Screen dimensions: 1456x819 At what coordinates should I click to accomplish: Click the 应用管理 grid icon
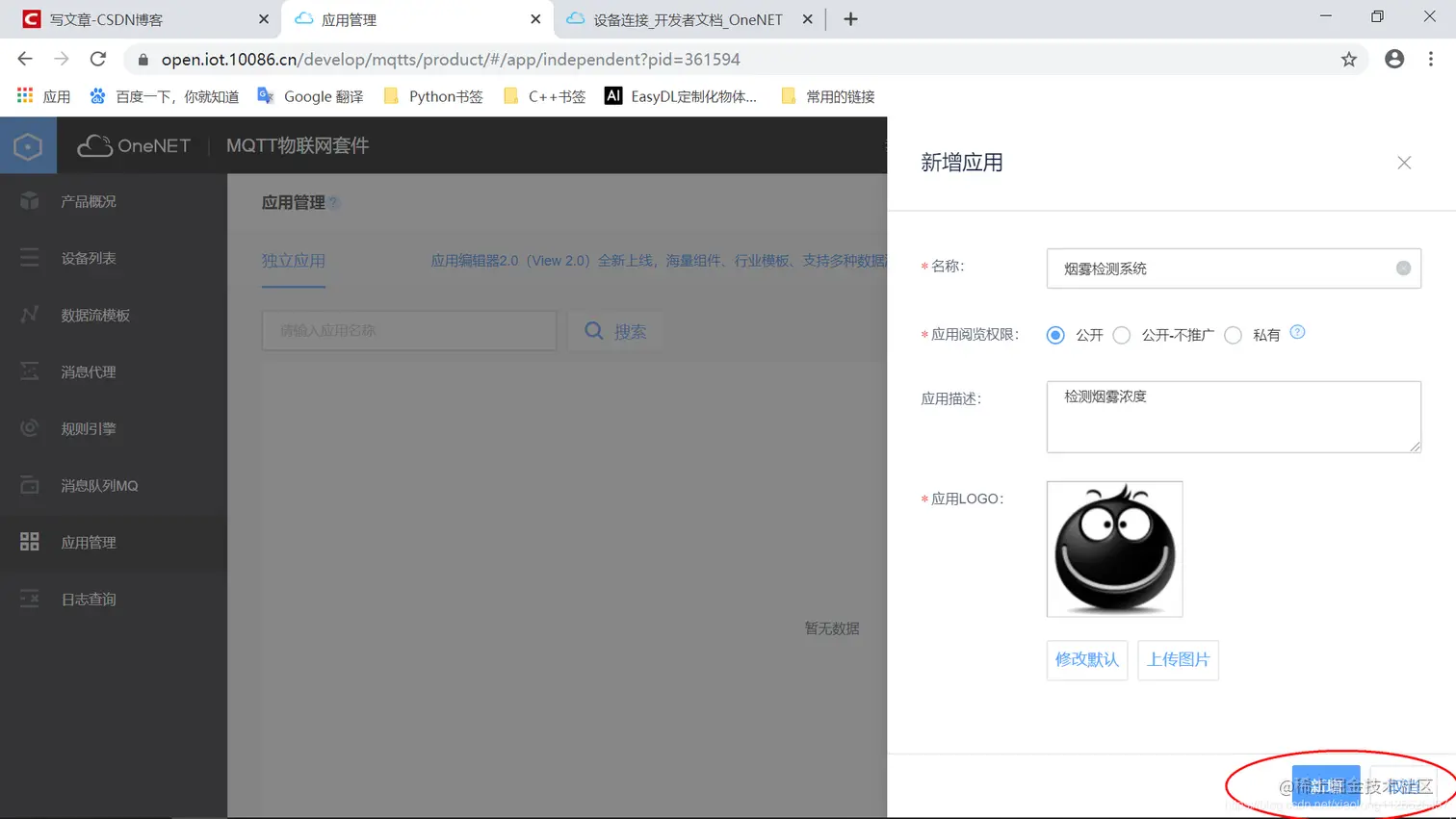pos(30,541)
